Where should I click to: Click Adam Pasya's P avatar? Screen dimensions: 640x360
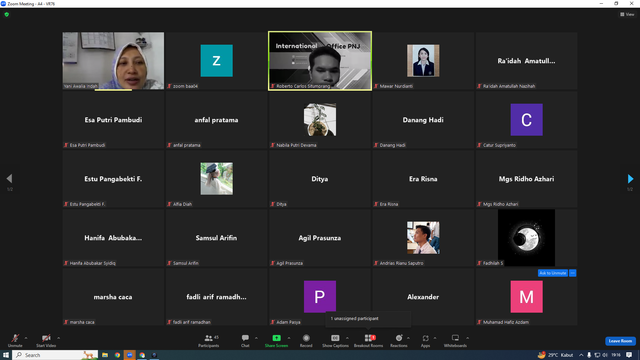(x=320, y=297)
